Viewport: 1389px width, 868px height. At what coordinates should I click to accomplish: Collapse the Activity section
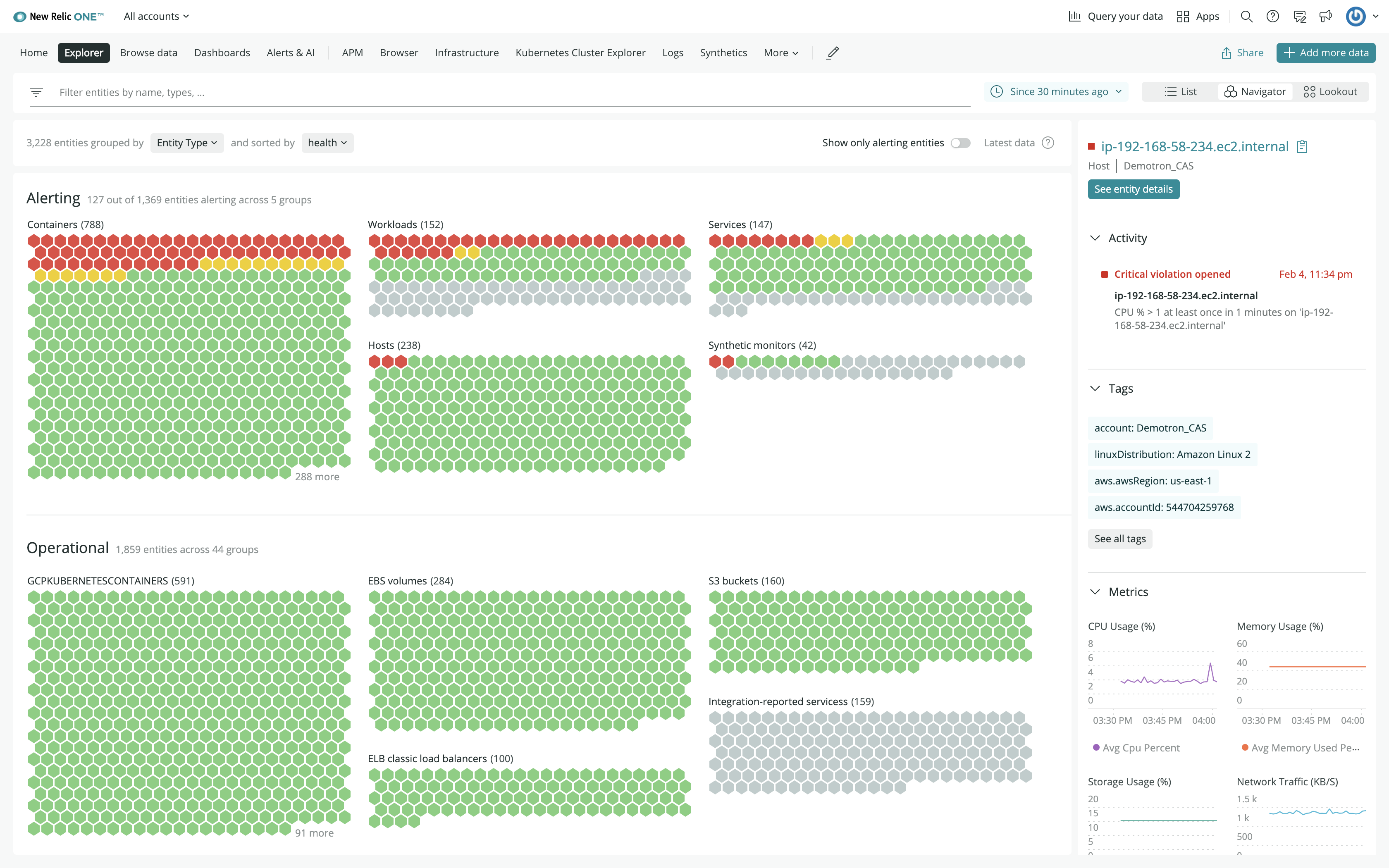1095,238
